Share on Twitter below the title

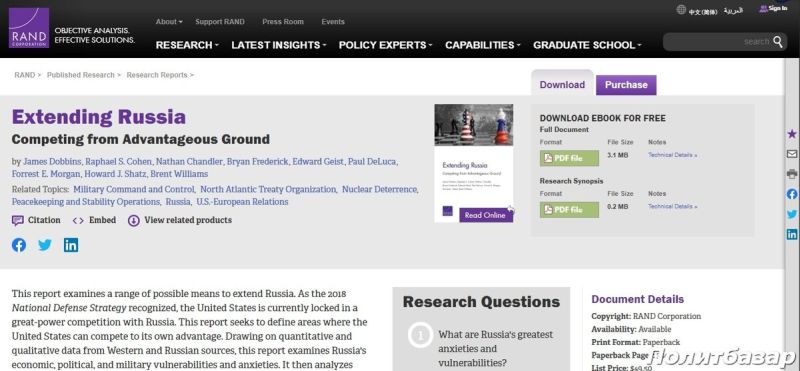click(45, 245)
